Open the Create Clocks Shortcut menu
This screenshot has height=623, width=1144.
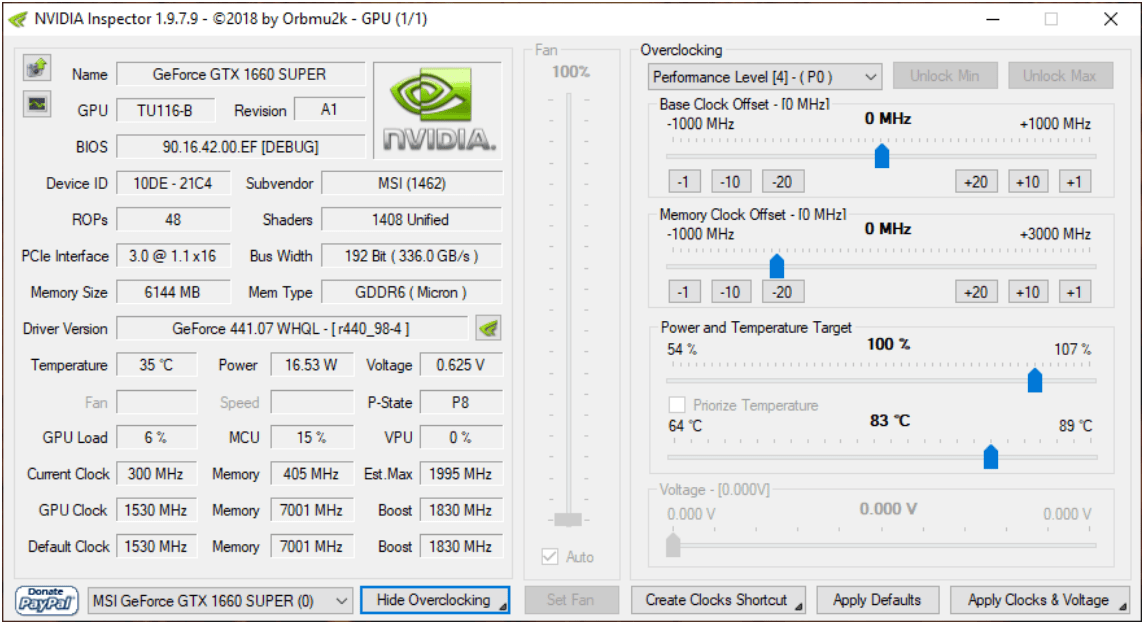(x=717, y=600)
